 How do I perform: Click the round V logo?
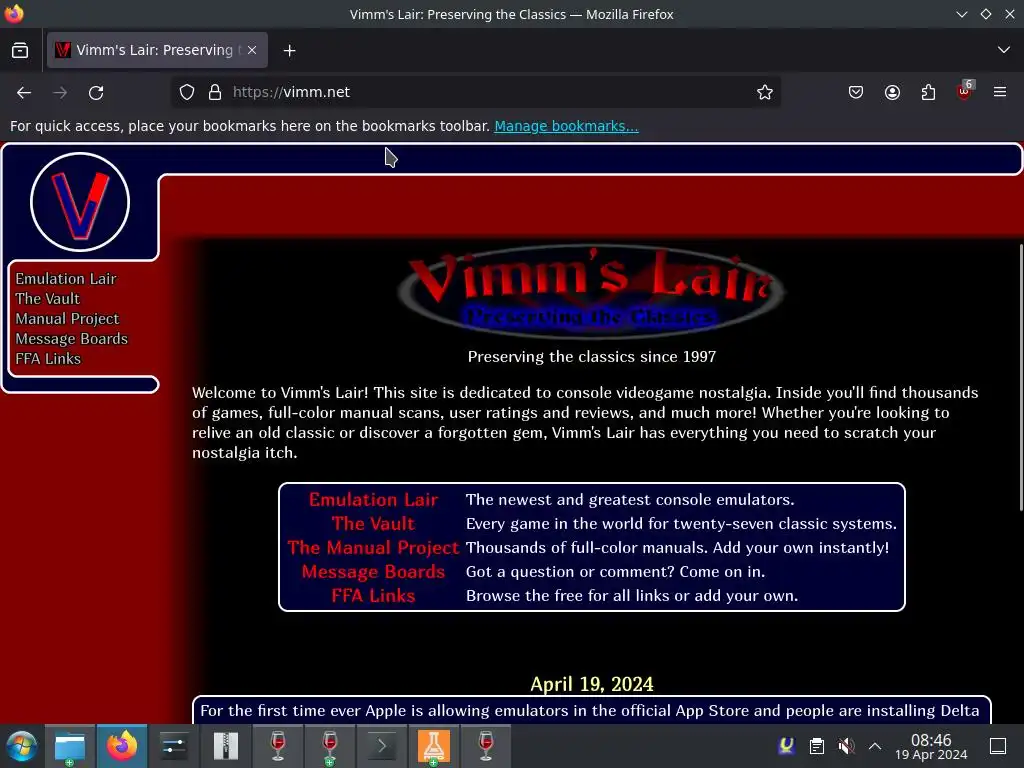(x=80, y=202)
